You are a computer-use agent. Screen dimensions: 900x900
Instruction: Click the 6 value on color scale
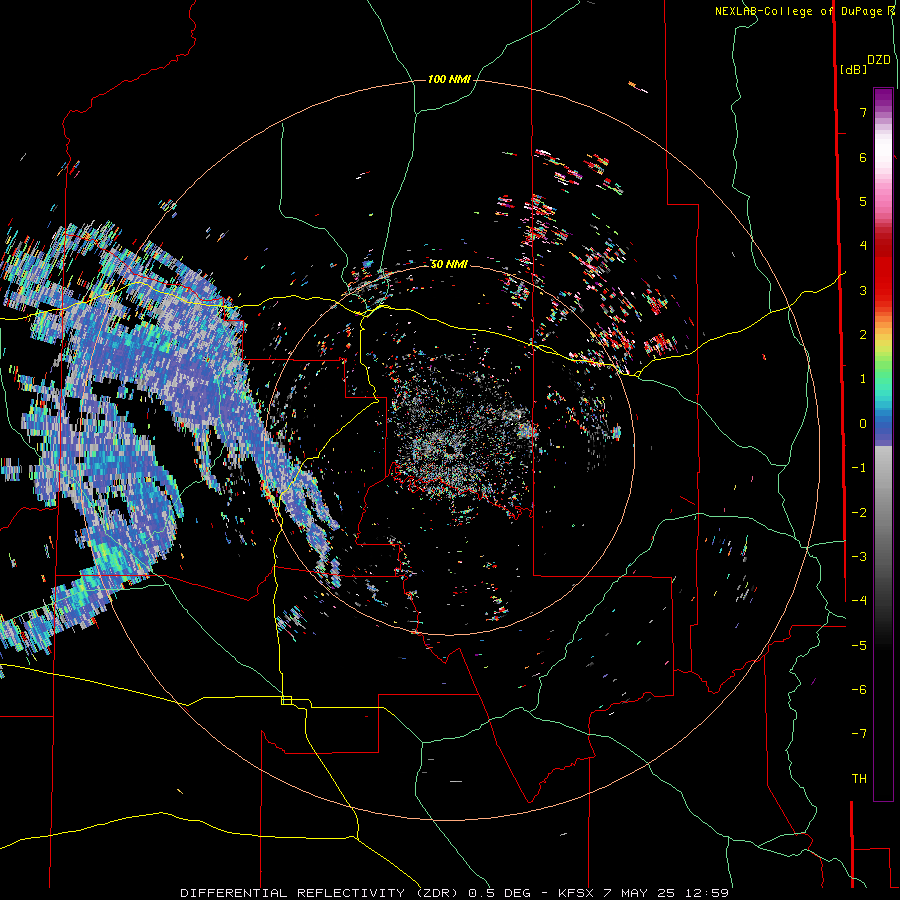[863, 157]
